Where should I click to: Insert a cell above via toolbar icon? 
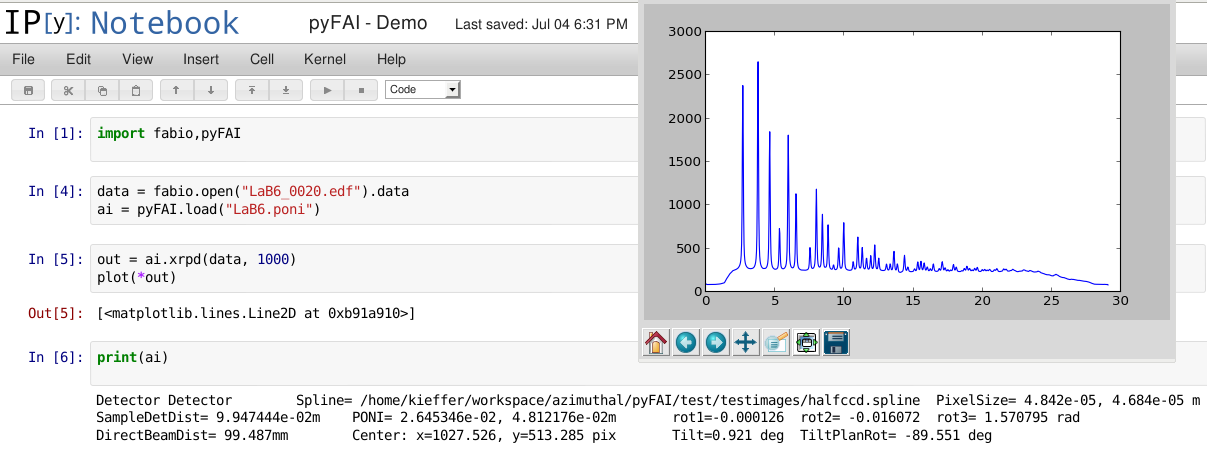point(252,90)
